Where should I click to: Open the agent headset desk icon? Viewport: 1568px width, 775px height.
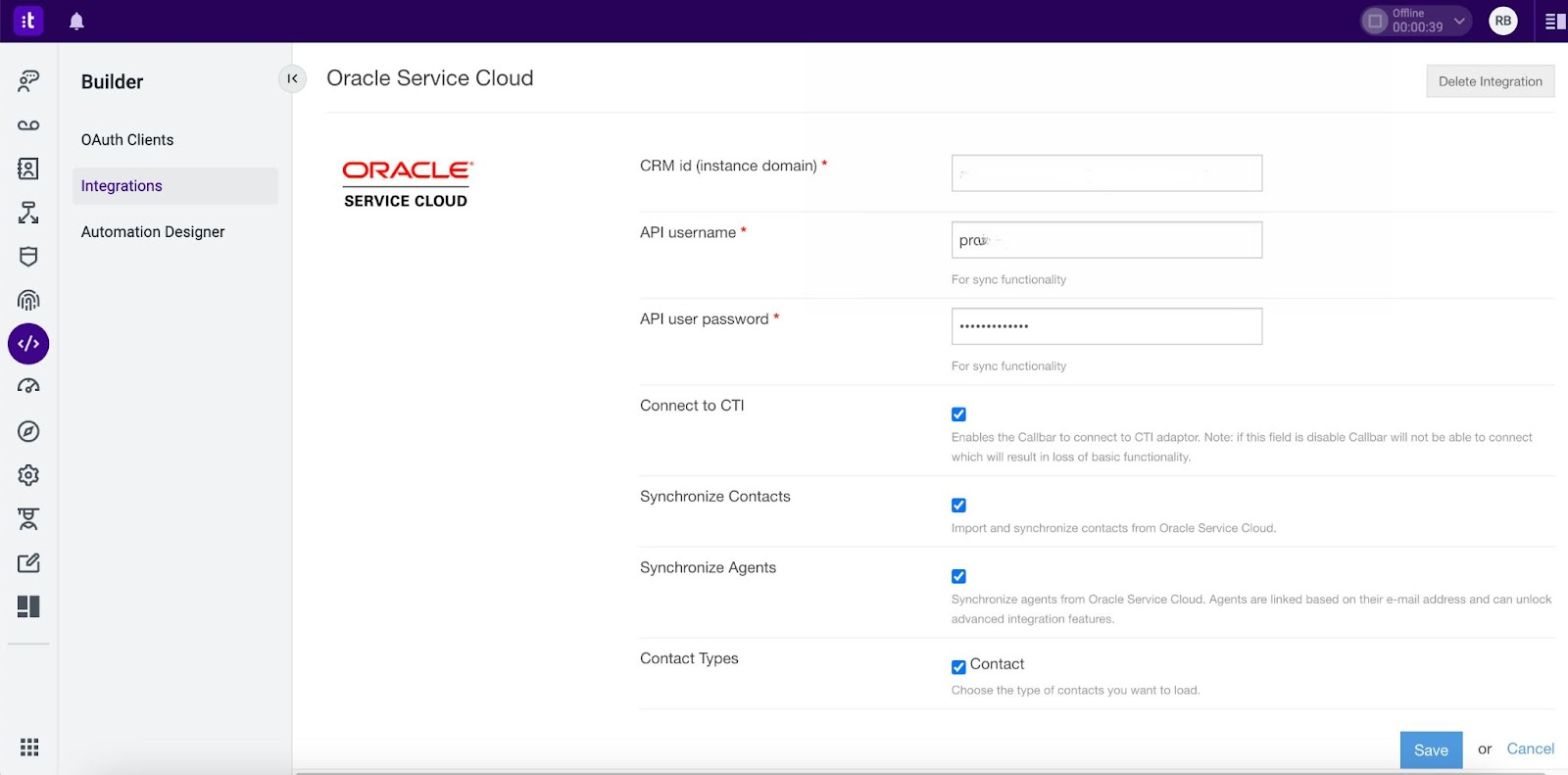[x=28, y=519]
